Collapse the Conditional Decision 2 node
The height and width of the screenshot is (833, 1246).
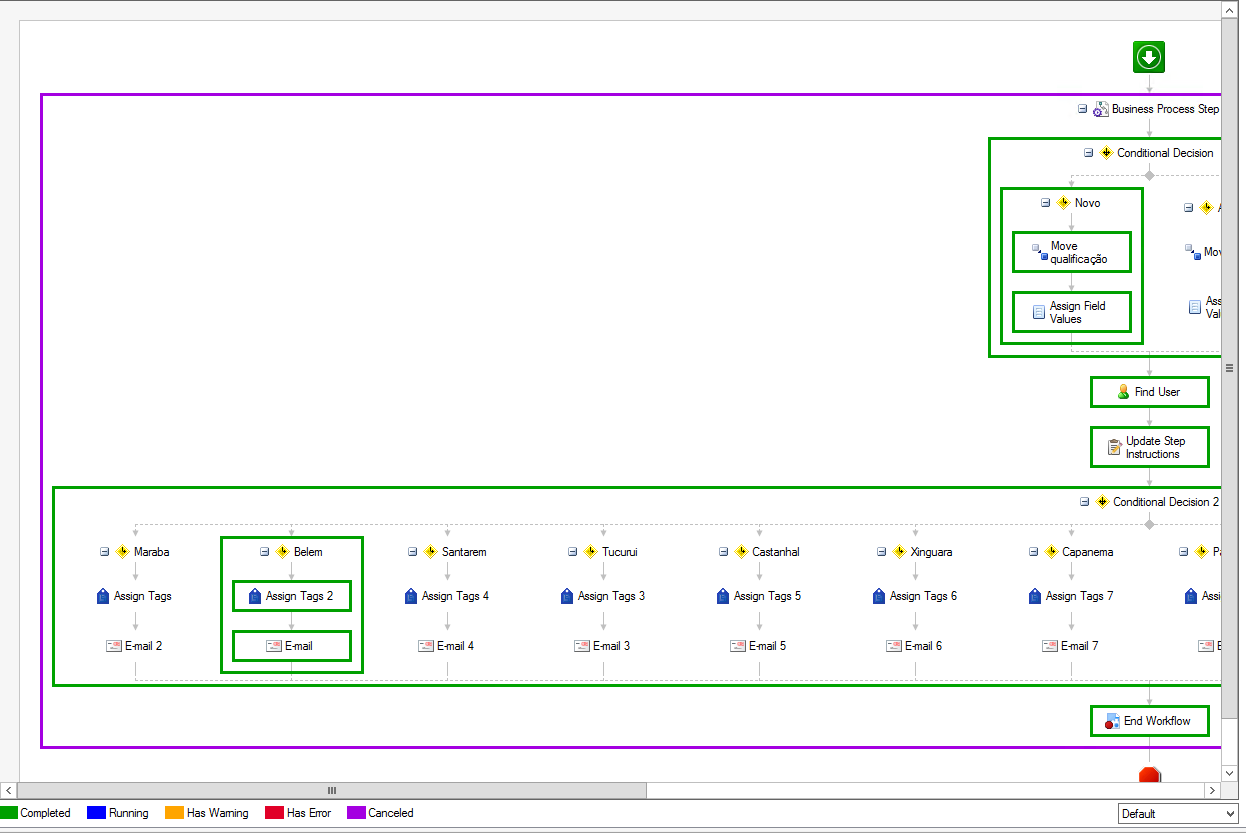pos(1084,502)
